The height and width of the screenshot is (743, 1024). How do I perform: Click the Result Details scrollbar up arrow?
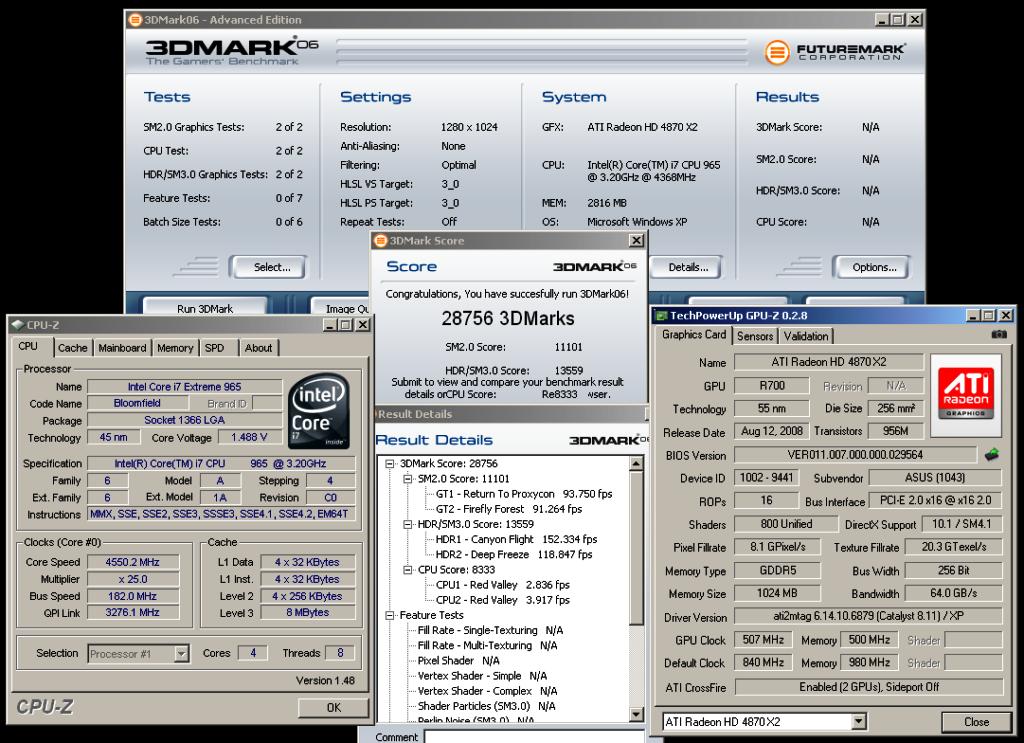(x=636, y=464)
